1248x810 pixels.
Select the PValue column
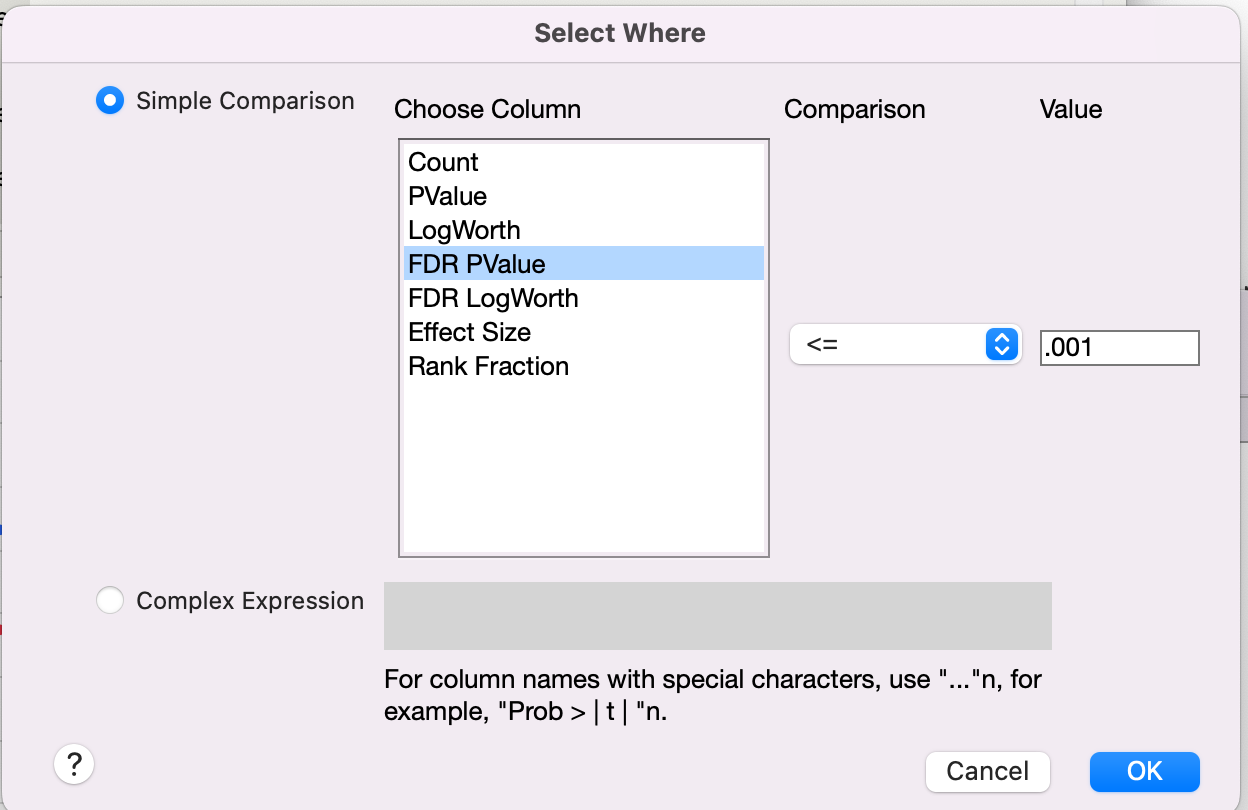[x=446, y=196]
